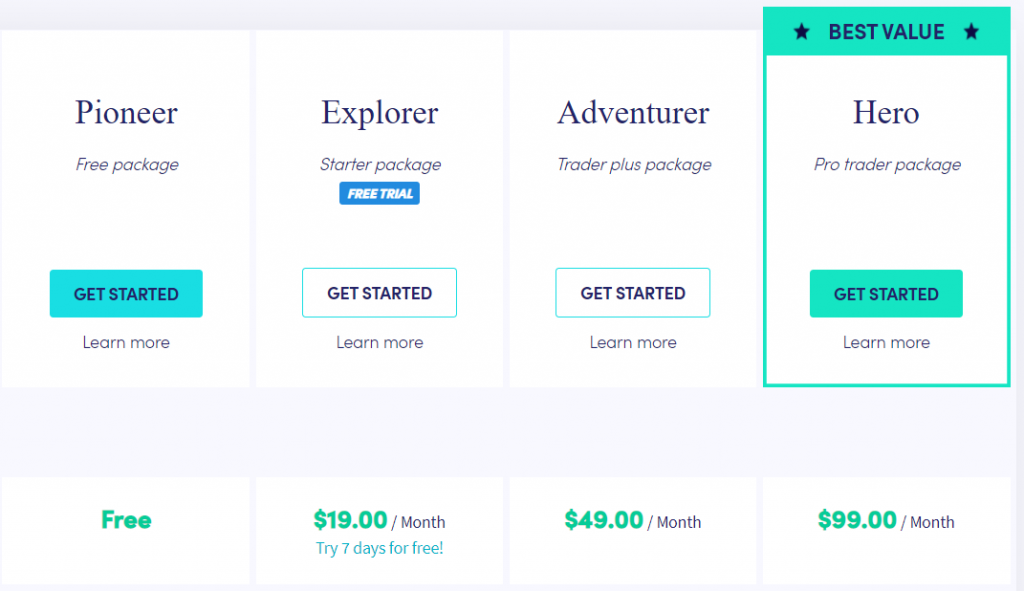Viewport: 1024px width, 591px height.
Task: Open Learn more under Hero
Action: tap(886, 342)
